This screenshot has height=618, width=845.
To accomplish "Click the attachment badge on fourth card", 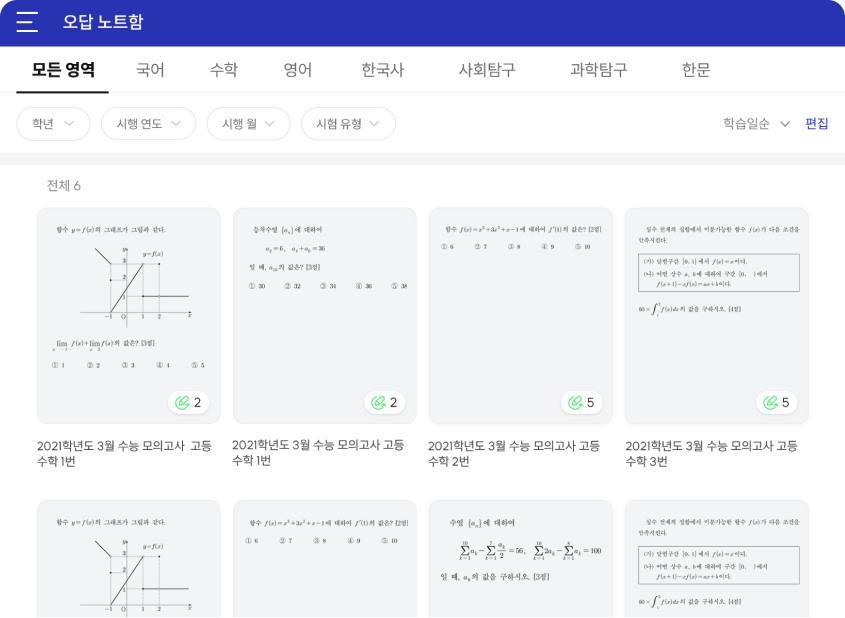I will click(x=777, y=403).
